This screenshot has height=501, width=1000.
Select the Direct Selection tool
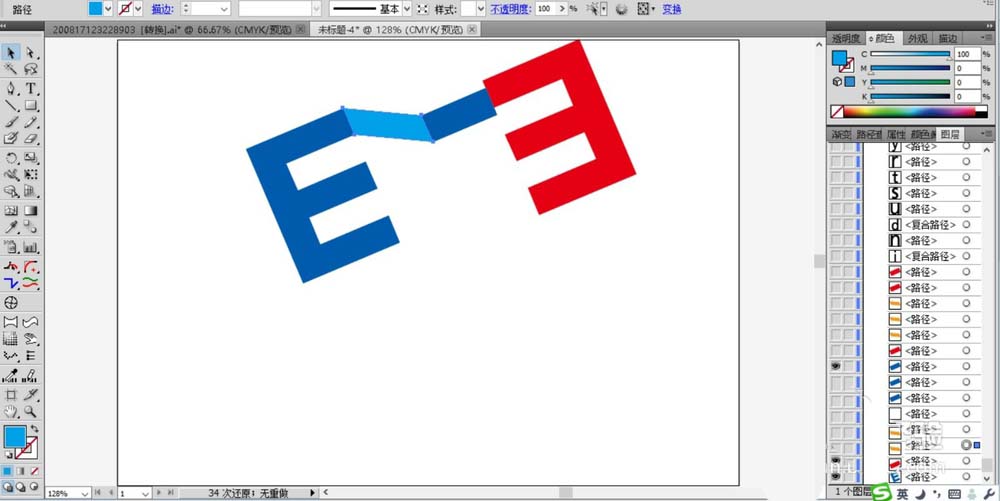30,52
